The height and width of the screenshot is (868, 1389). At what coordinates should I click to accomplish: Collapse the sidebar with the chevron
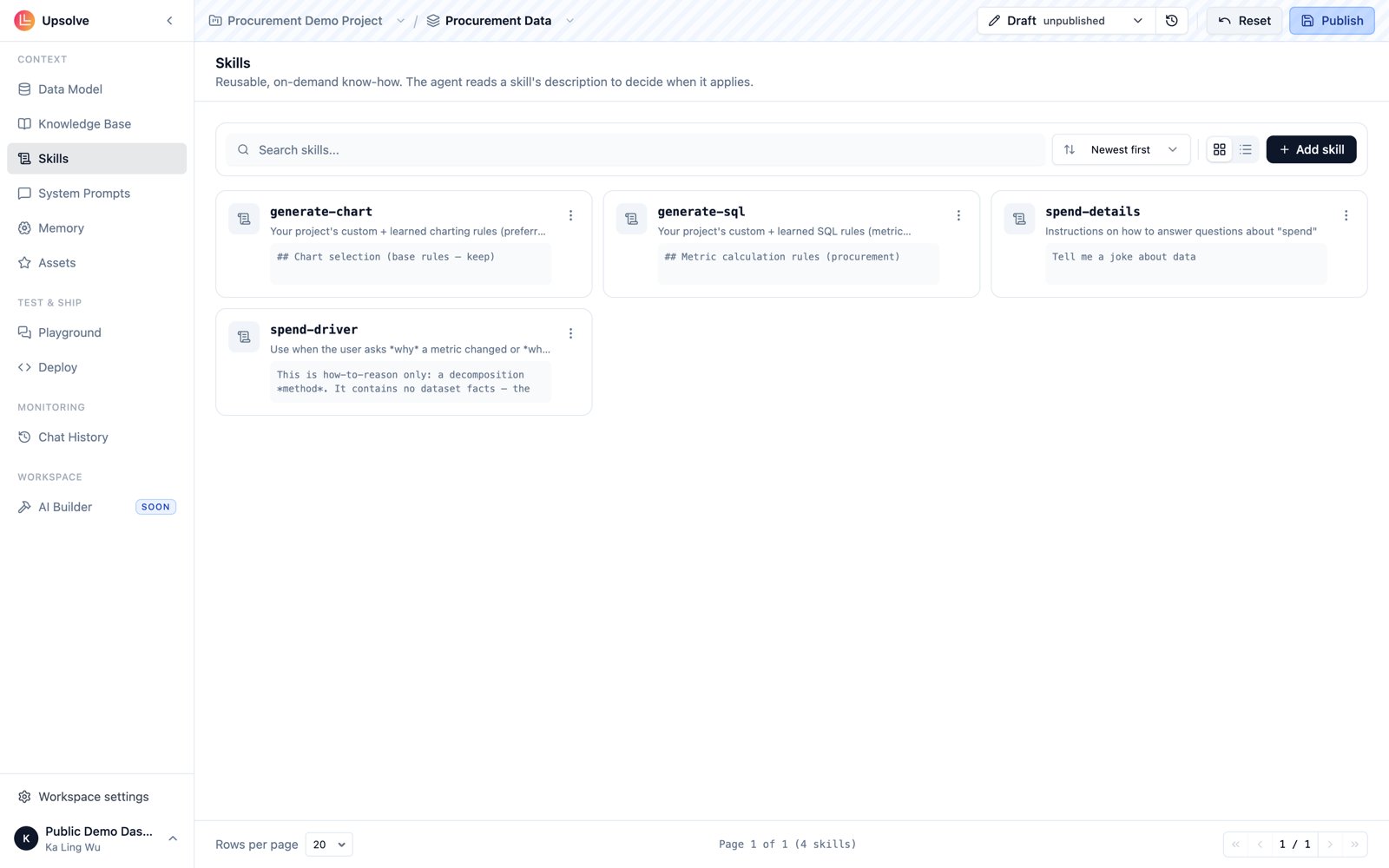(169, 21)
